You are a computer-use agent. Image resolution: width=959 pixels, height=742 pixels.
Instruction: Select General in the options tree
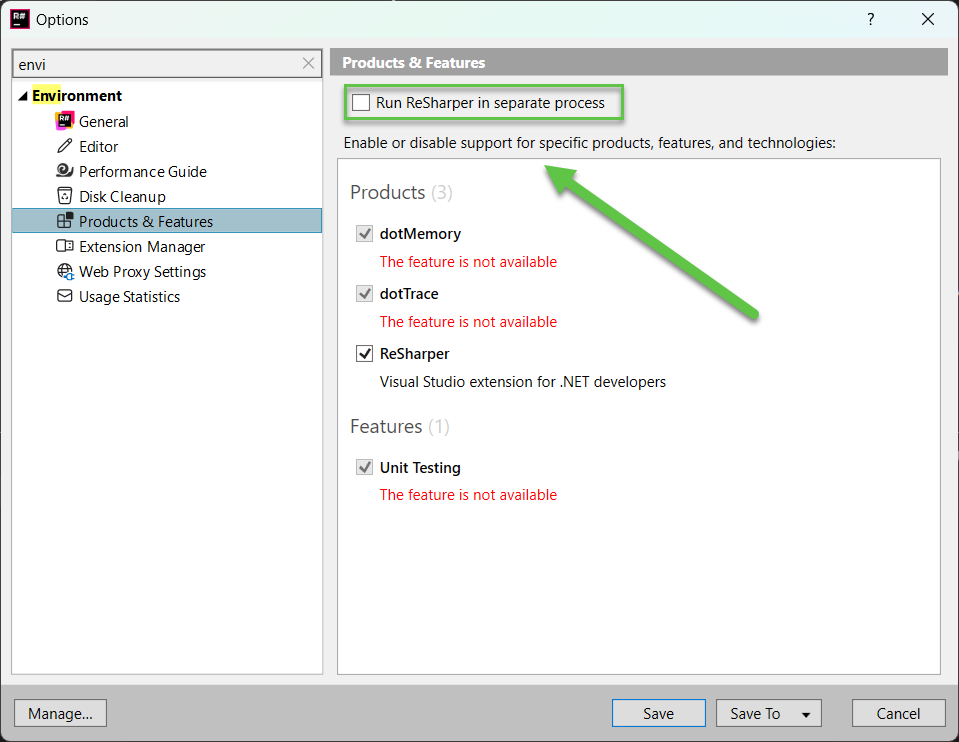point(103,122)
